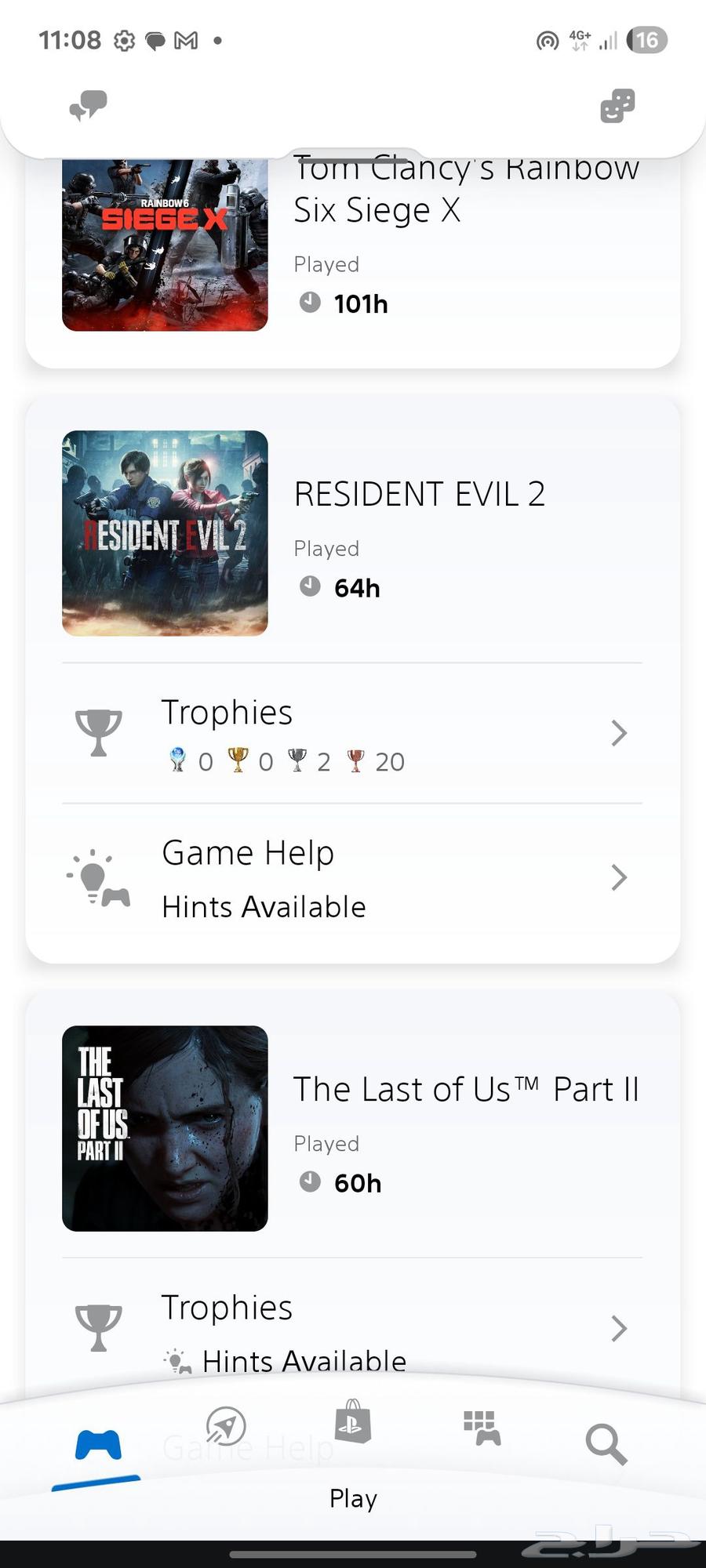The image size is (706, 1568).
Task: Tap the Android home gesture bar
Action: [x=353, y=1554]
